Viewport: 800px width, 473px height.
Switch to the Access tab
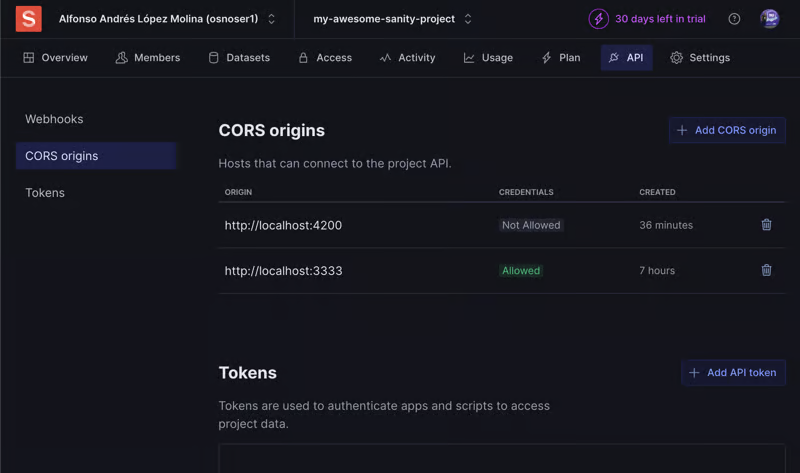coord(325,58)
